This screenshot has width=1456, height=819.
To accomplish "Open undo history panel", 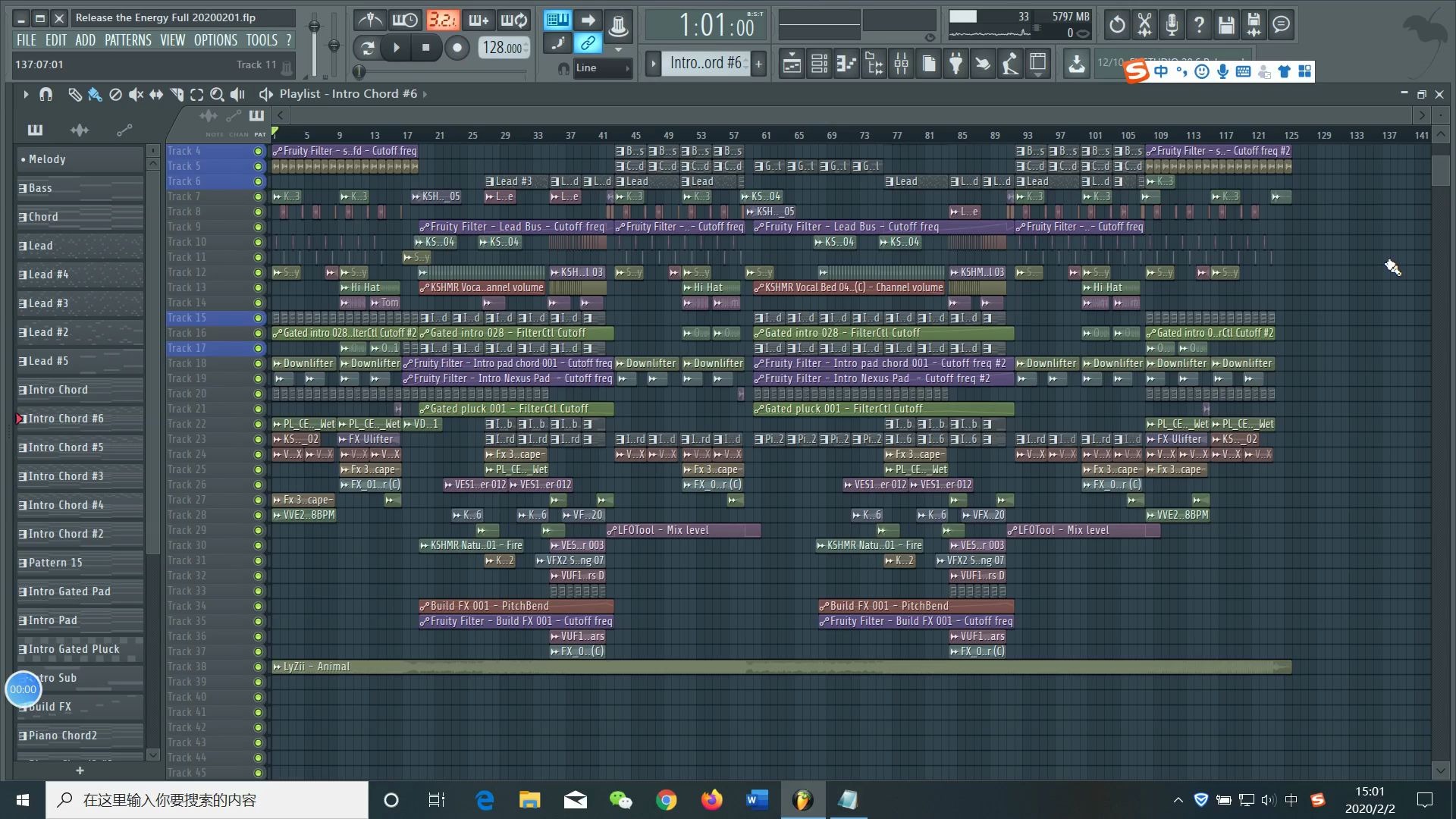I will point(1117,25).
